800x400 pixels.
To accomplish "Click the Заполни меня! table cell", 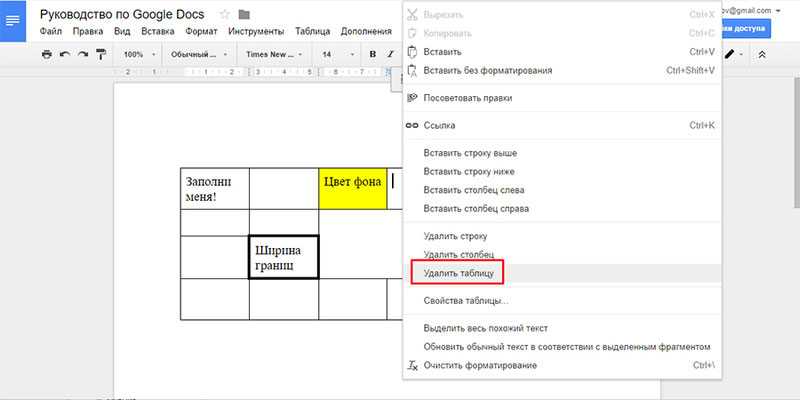I will [215, 188].
